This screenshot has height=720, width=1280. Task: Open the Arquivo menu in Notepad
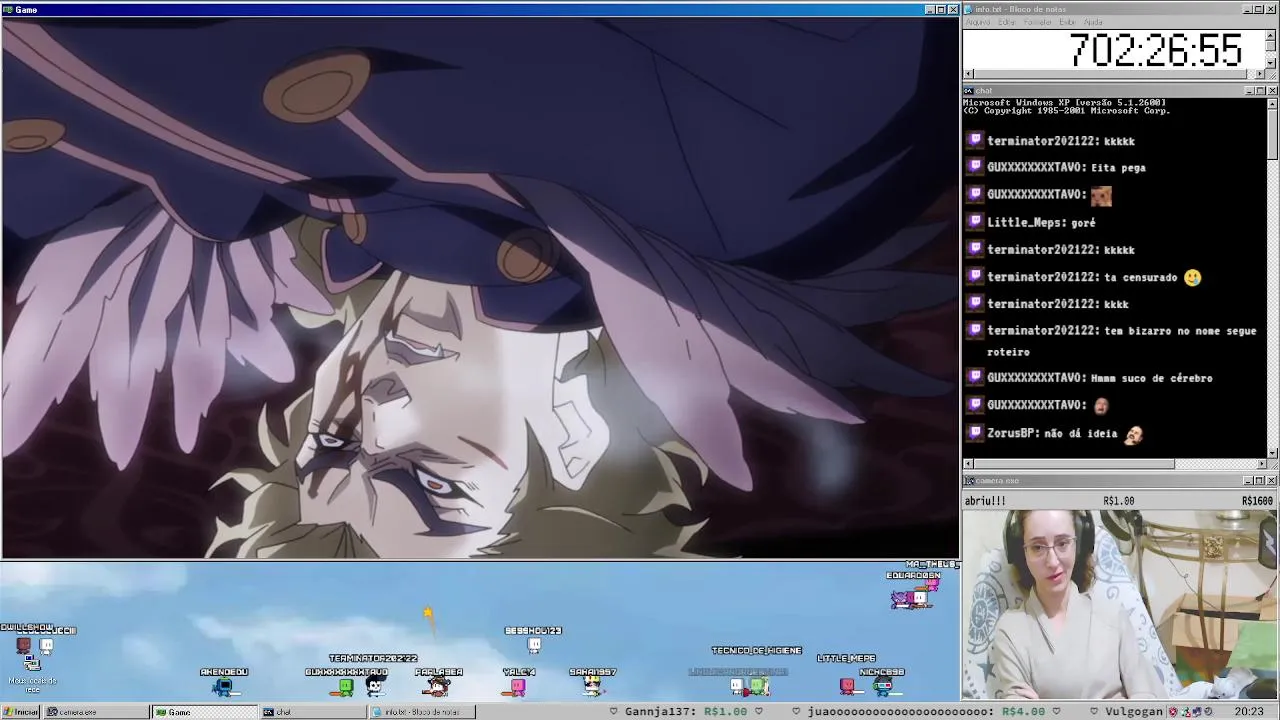pyautogui.click(x=978, y=22)
